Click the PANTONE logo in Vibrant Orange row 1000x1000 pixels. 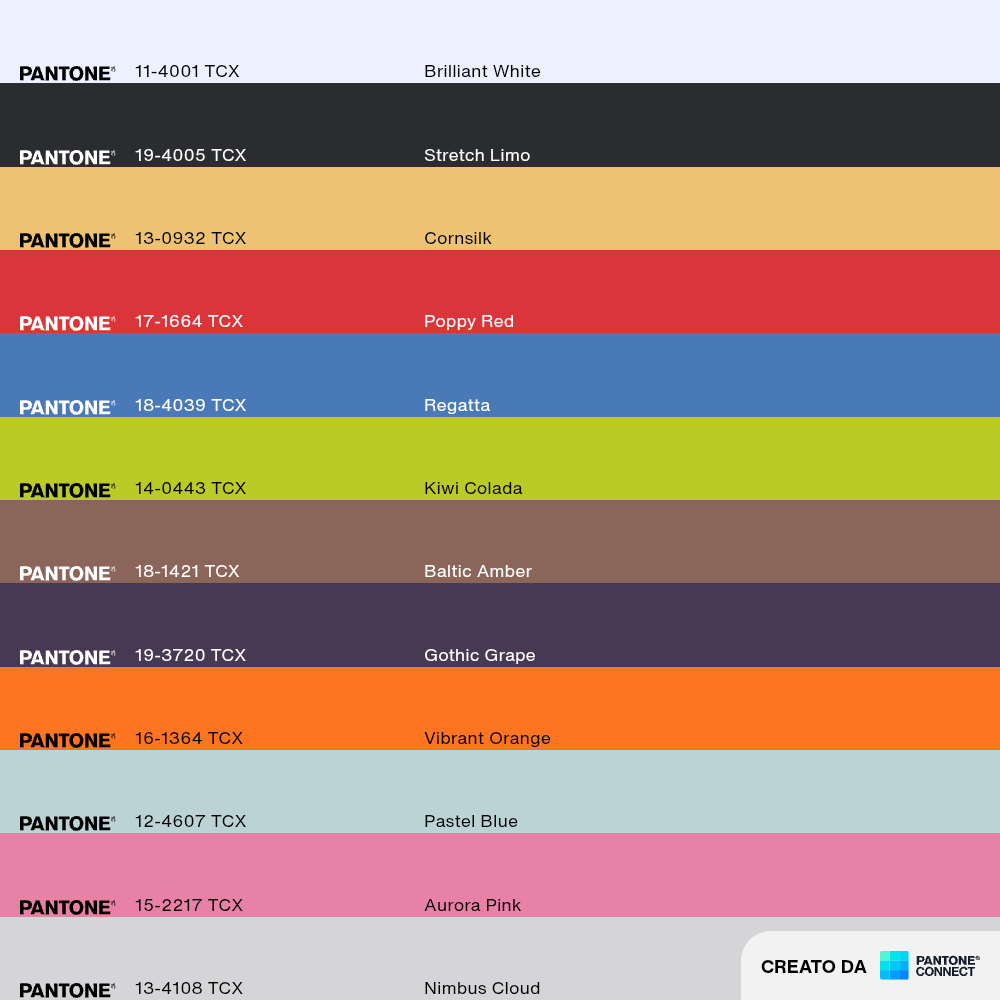(x=67, y=740)
